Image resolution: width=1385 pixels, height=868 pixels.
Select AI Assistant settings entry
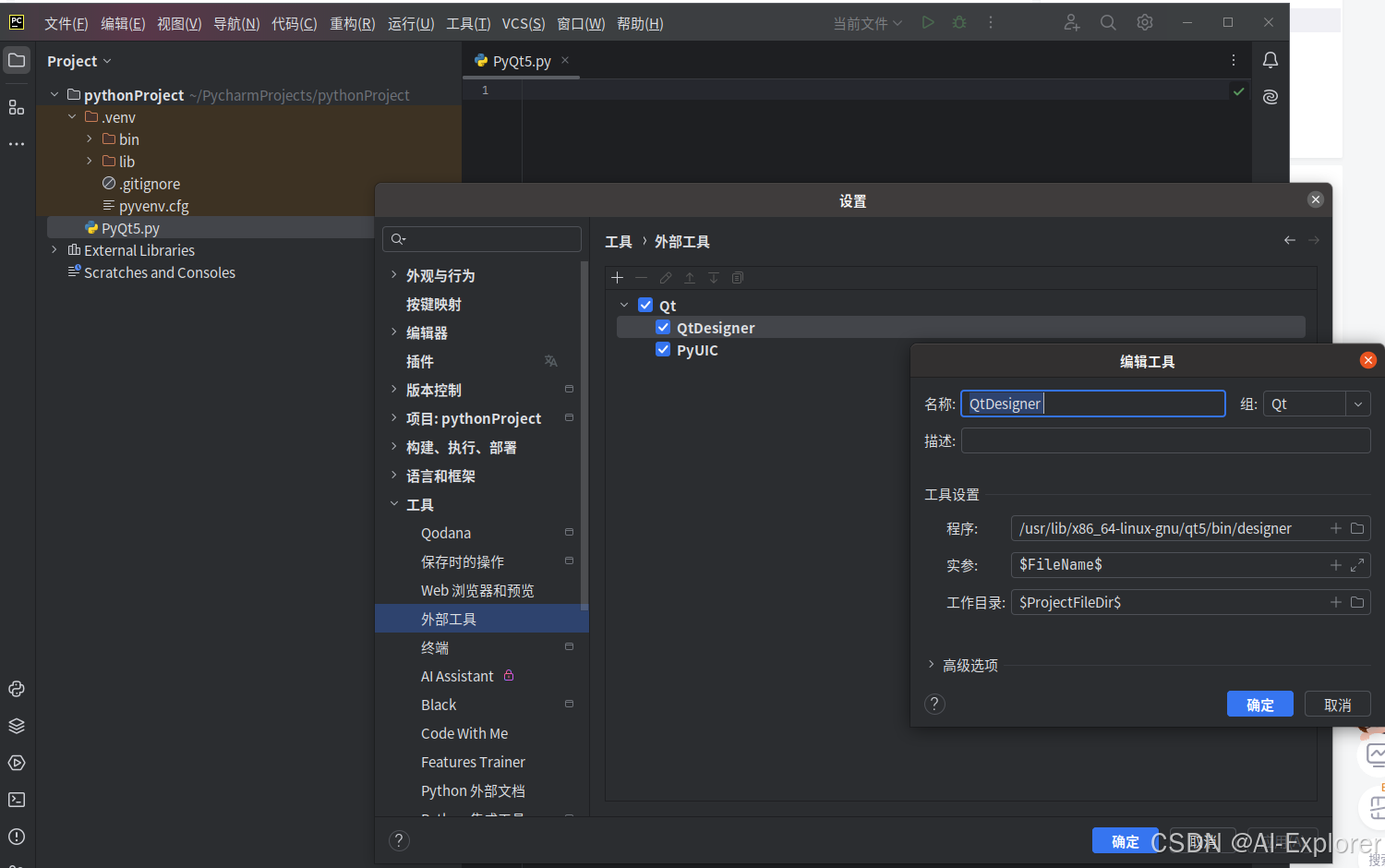[x=457, y=676]
